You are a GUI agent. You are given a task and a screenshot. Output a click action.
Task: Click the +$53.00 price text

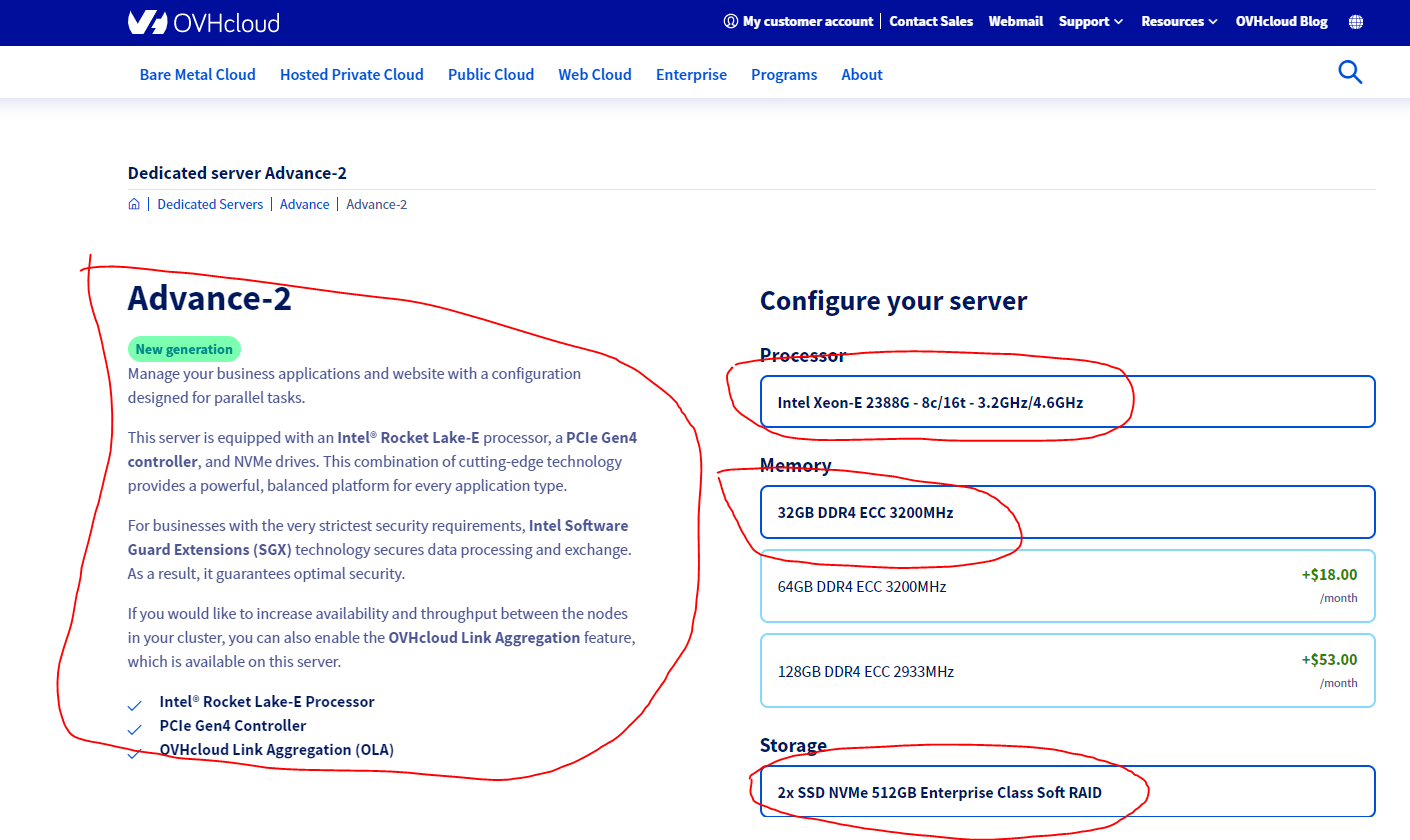1329,659
